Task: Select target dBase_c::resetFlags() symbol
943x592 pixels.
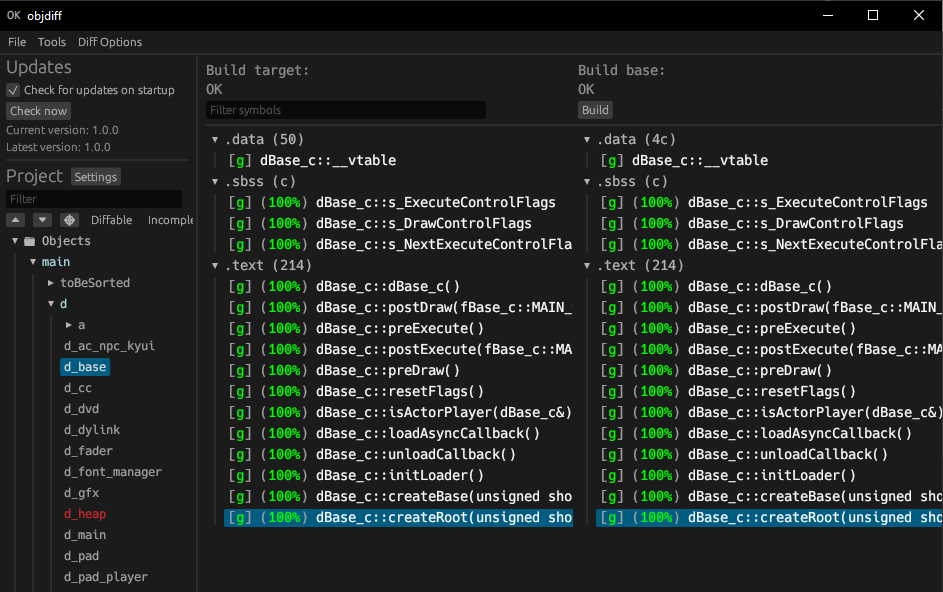Action: point(355,392)
